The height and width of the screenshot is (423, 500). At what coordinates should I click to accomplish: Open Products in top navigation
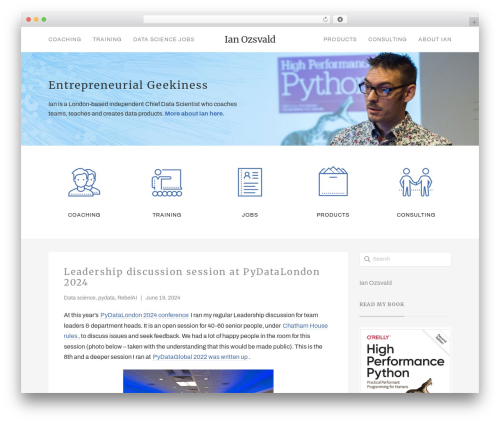click(x=340, y=39)
